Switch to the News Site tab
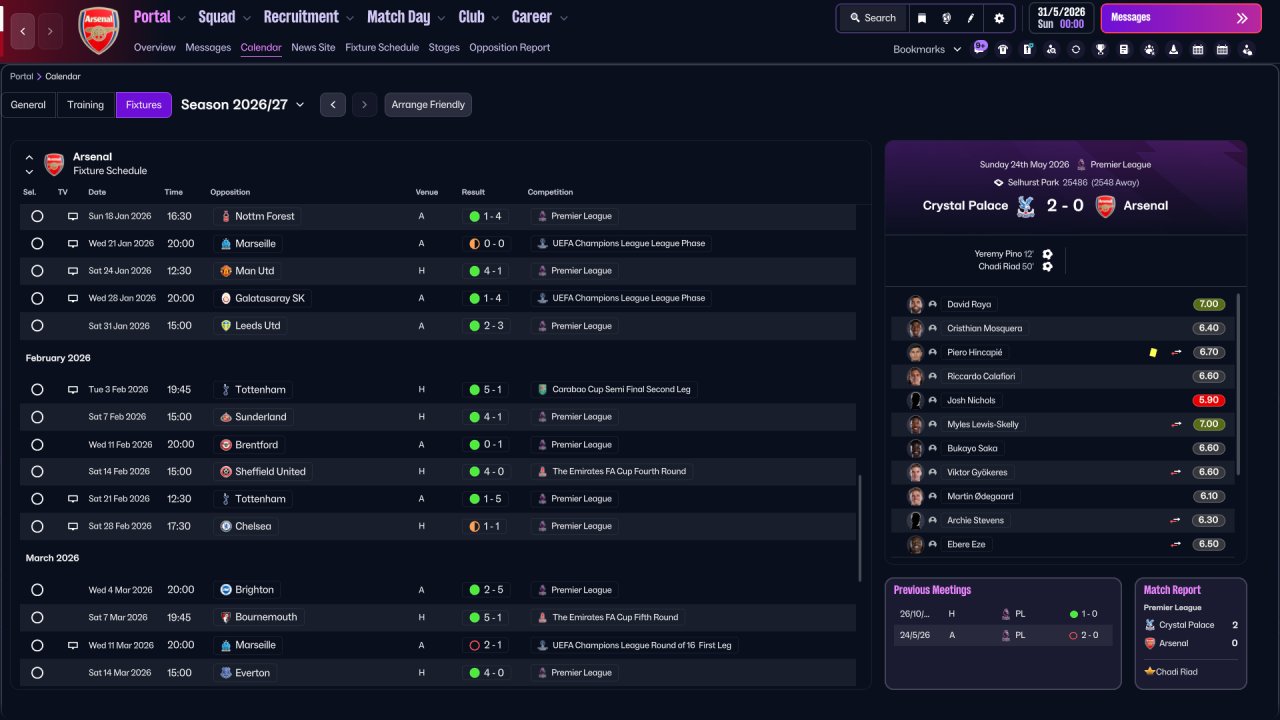1280x720 pixels. [313, 47]
